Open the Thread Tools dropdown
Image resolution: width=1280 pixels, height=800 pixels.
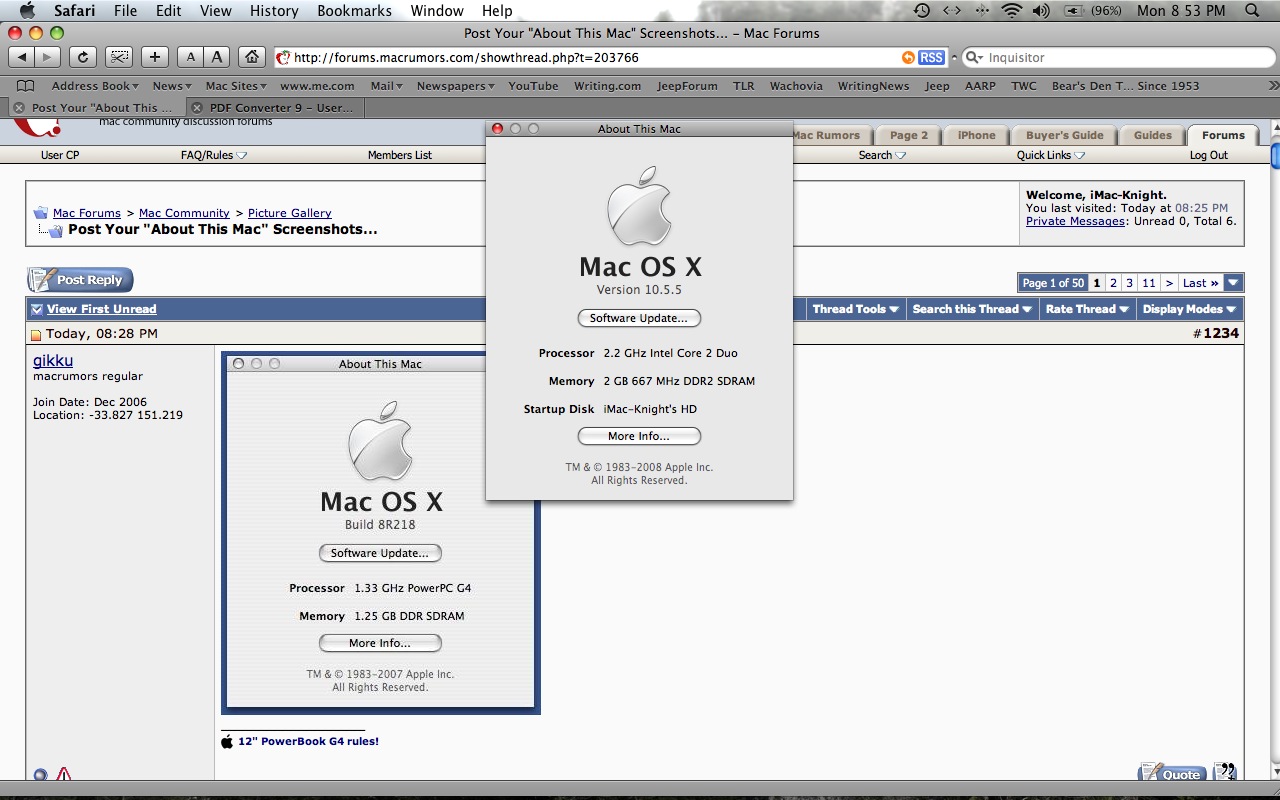(855, 309)
